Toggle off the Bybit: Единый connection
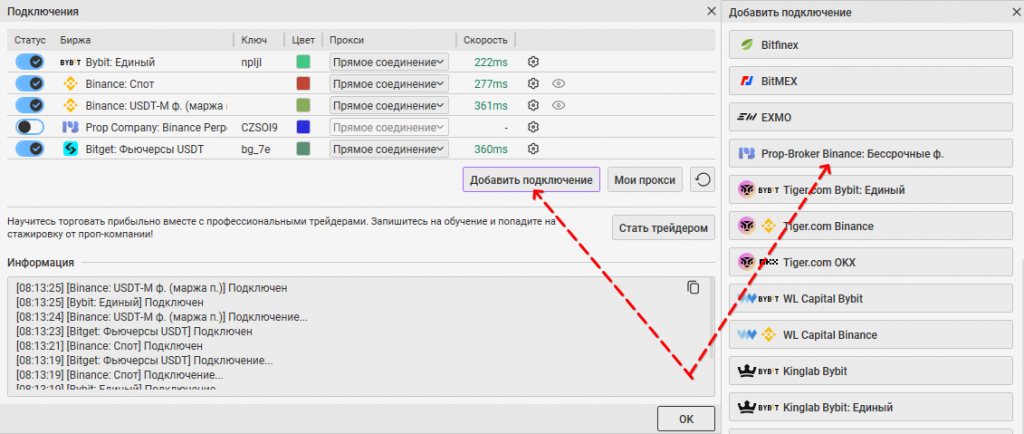Image resolution: width=1024 pixels, height=434 pixels. tap(29, 62)
